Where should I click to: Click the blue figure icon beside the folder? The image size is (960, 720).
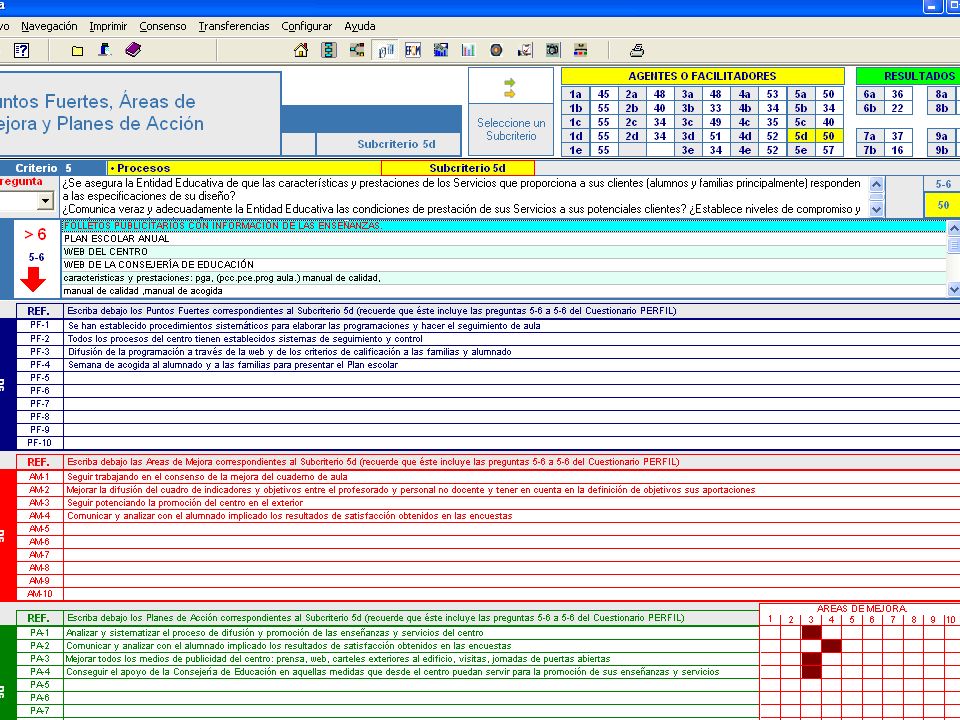[105, 50]
